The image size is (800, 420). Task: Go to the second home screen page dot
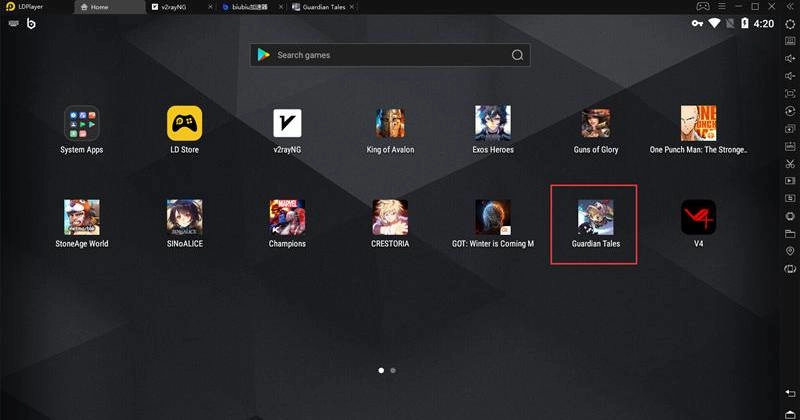point(393,370)
